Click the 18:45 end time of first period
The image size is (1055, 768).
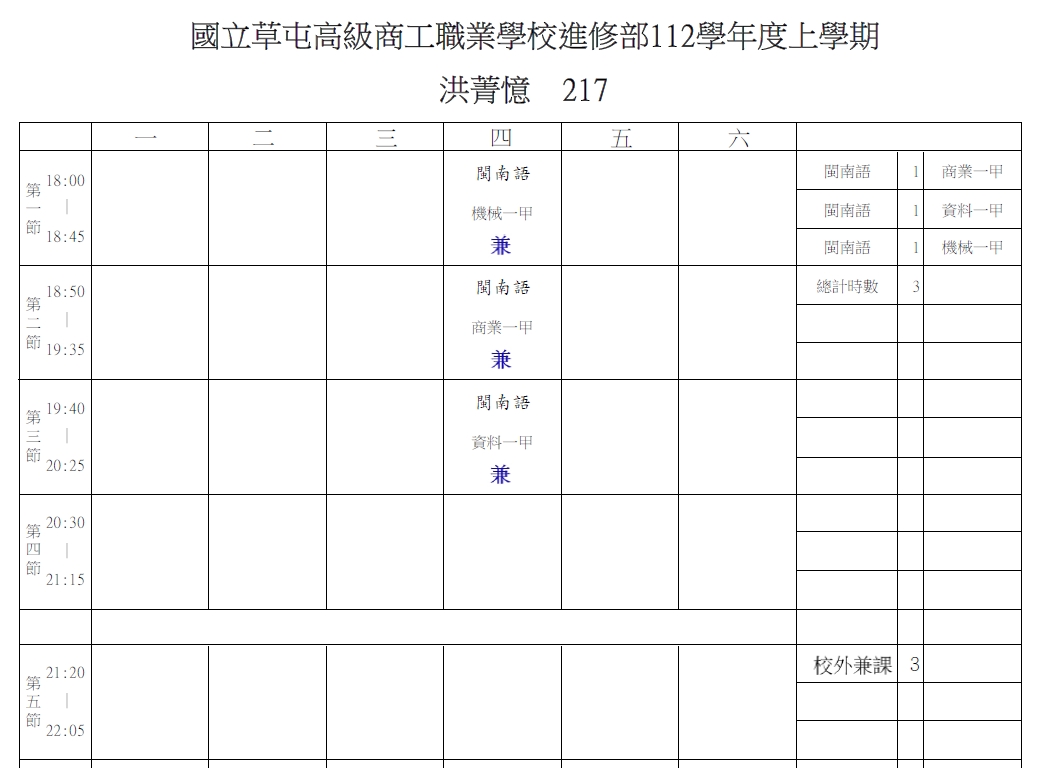pos(65,236)
